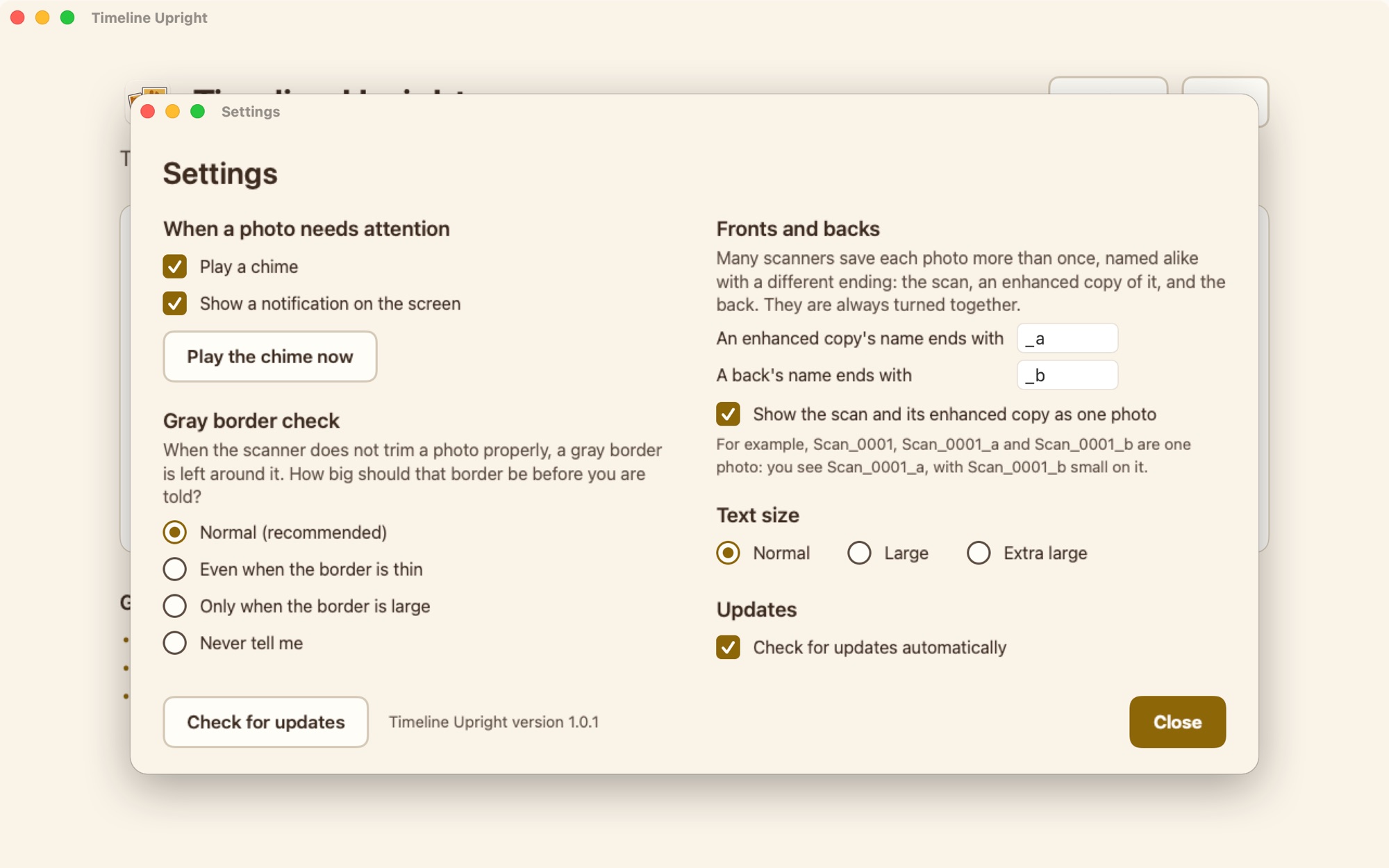The width and height of the screenshot is (1389, 868).
Task: Click the enhanced copy name ending field
Action: pos(1067,338)
